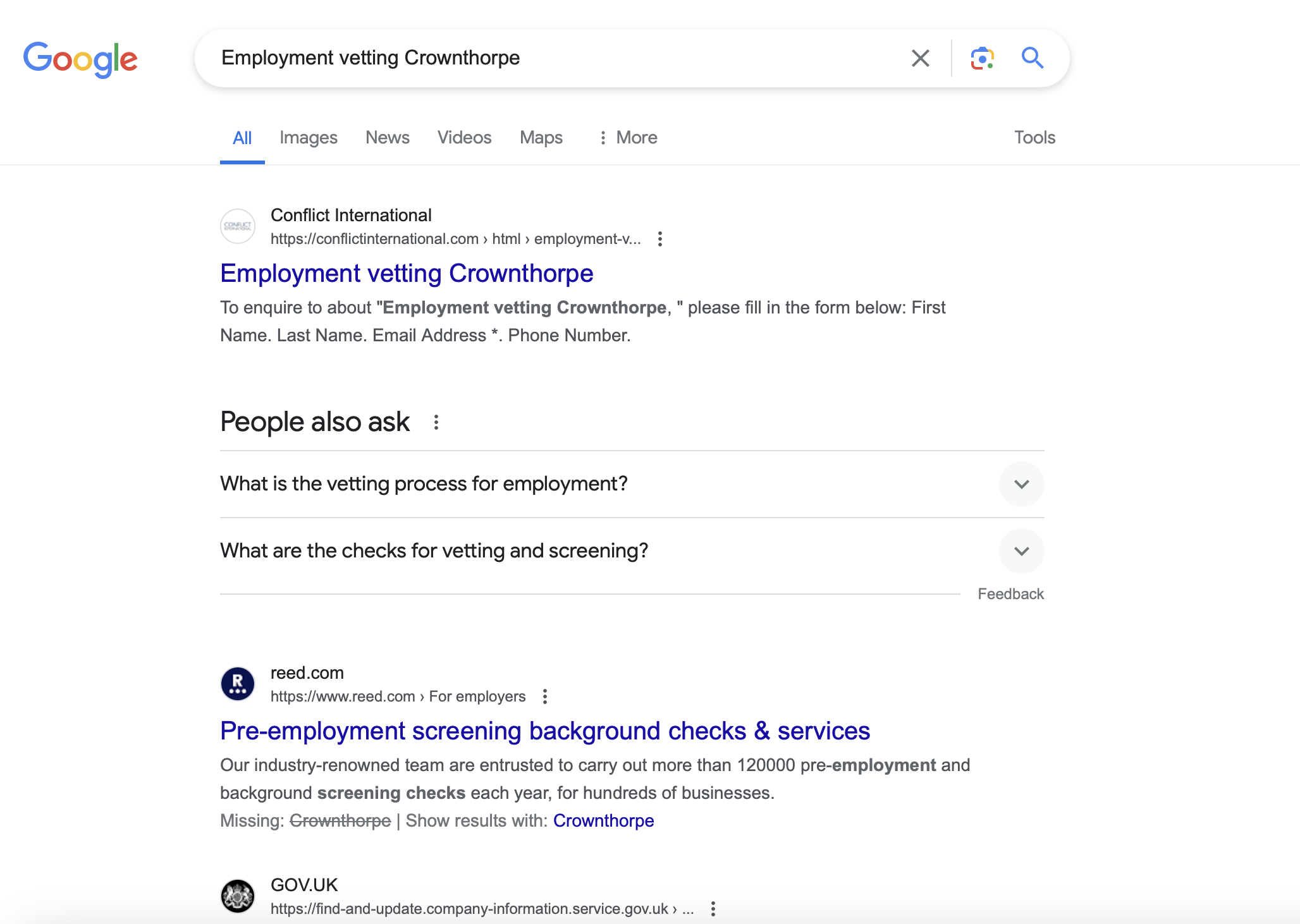This screenshot has height=924, width=1300.
Task: Click the magnifying glass search button
Action: (x=1032, y=58)
